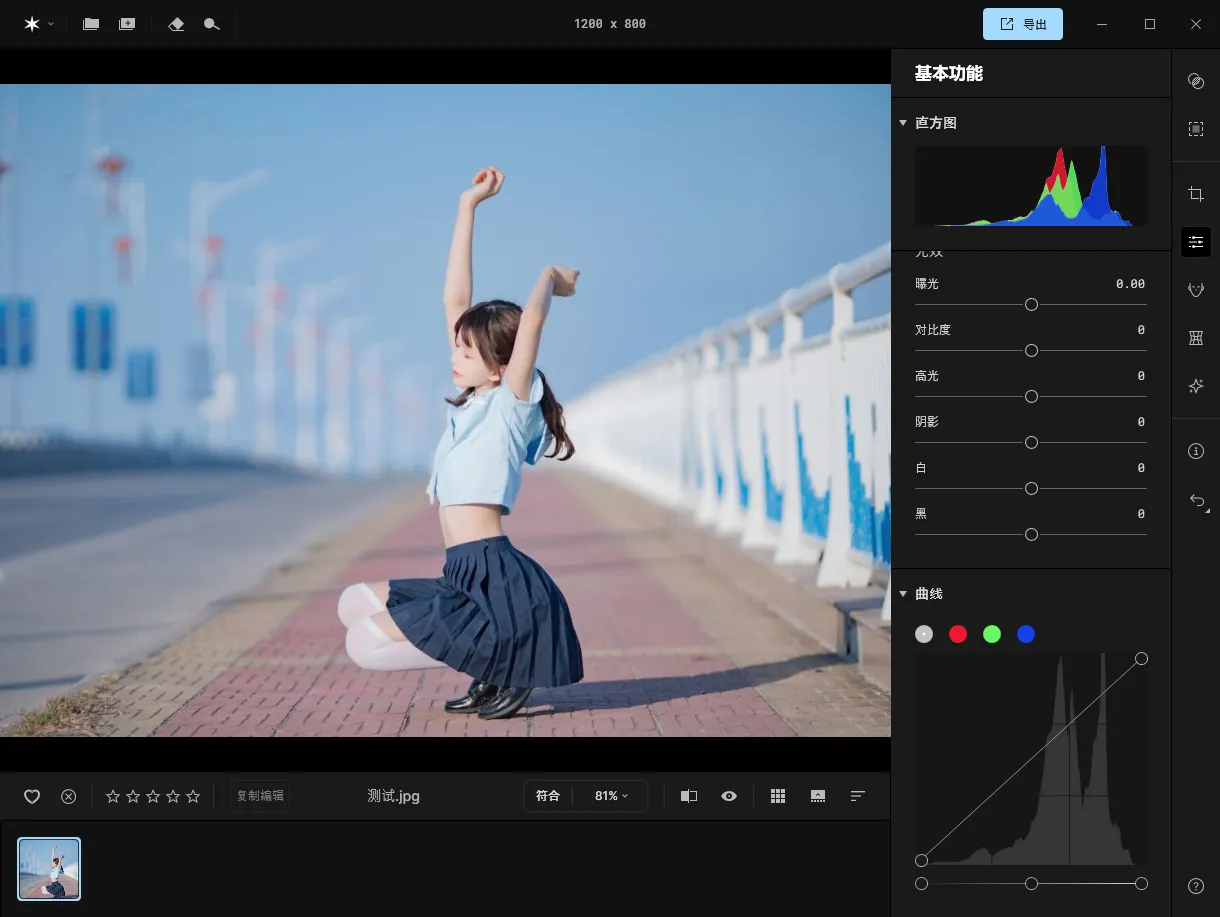
Task: Toggle before/after compare view
Action: [689, 796]
